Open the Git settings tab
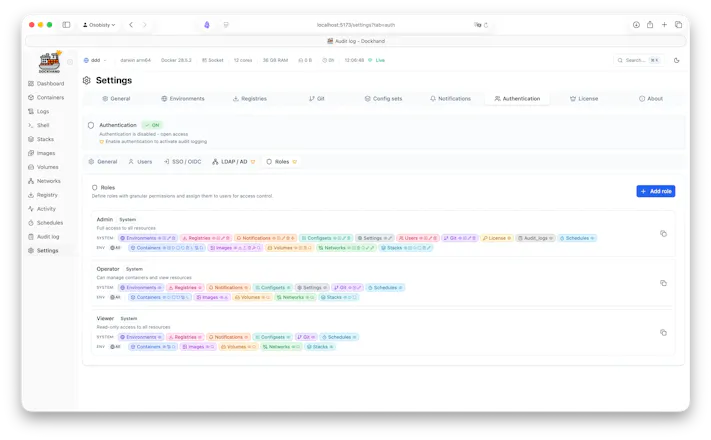Screen dimensions: 711x440 tap(317, 99)
